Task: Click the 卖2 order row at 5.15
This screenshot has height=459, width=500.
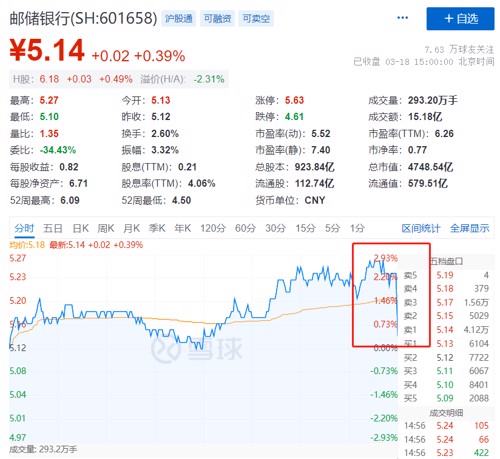Action: tap(446, 316)
